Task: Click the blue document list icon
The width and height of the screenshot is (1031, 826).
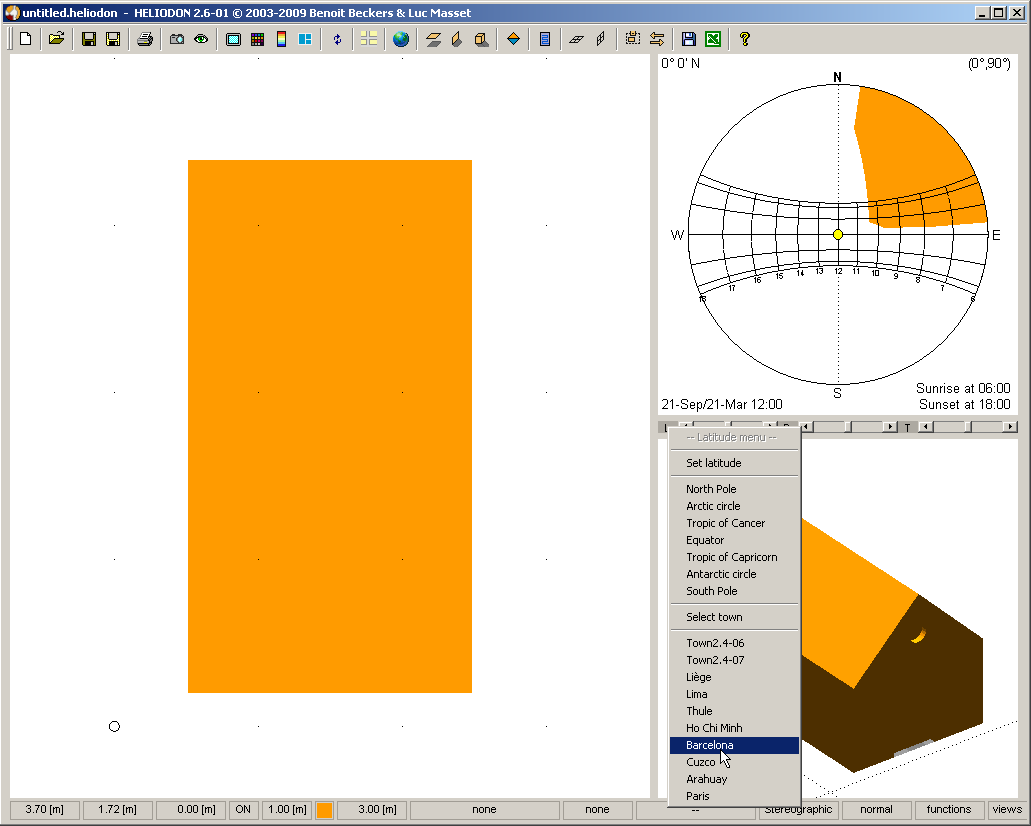Action: click(545, 39)
